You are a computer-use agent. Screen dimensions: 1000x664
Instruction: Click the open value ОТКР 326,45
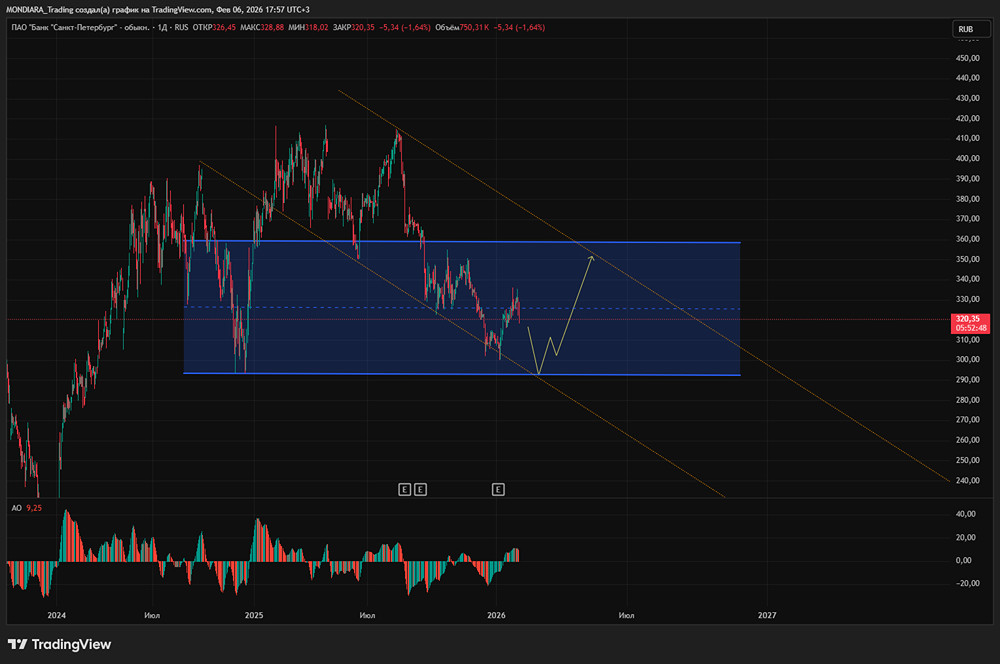[214, 27]
